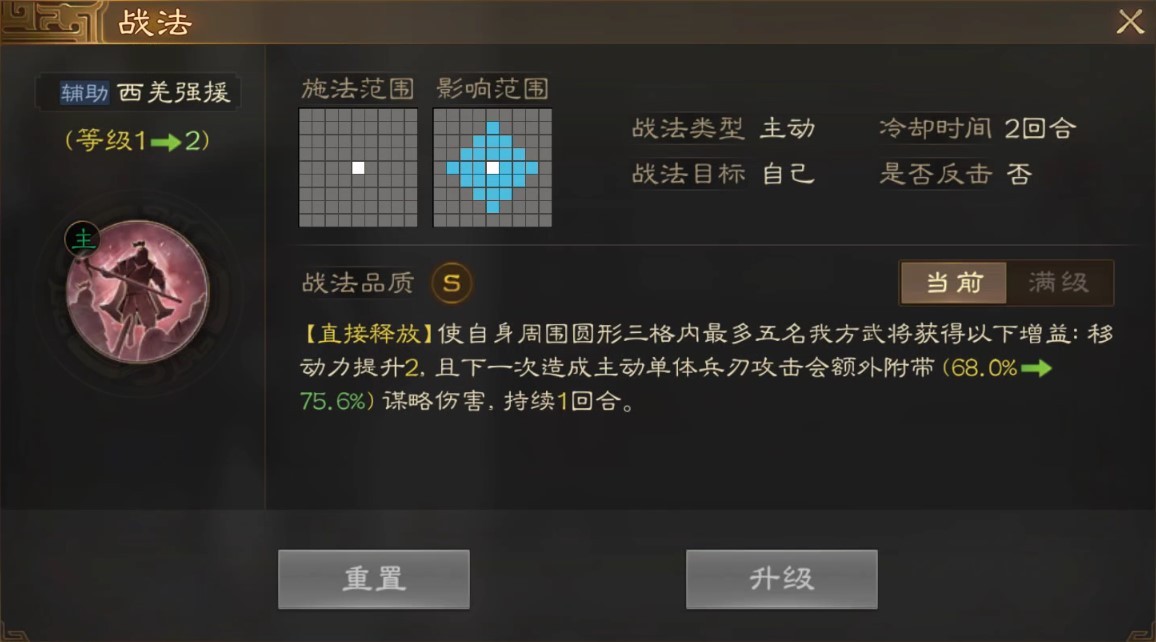Click the 施法范围 cast range grid
Screen dimensions: 1156x642
[358, 167]
